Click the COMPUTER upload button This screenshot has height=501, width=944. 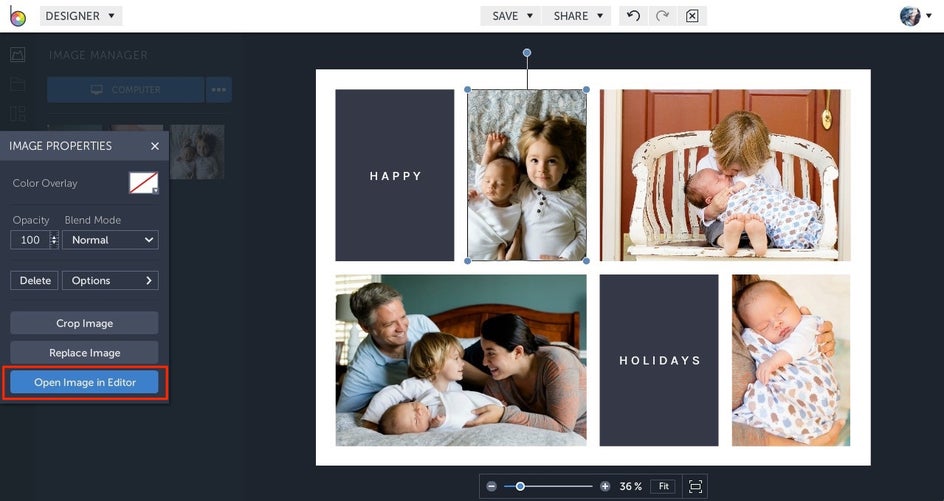(x=126, y=90)
